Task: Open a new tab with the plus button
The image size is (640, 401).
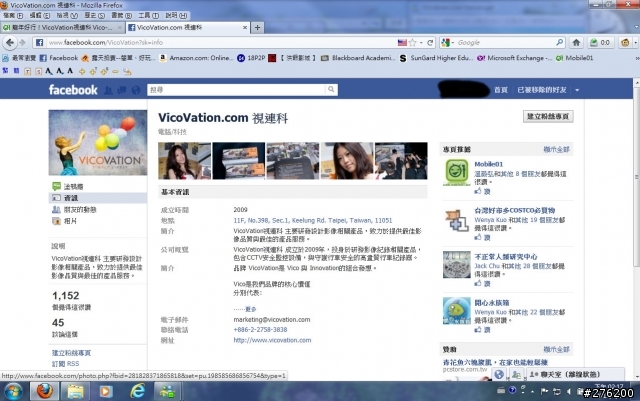Action: tap(257, 27)
